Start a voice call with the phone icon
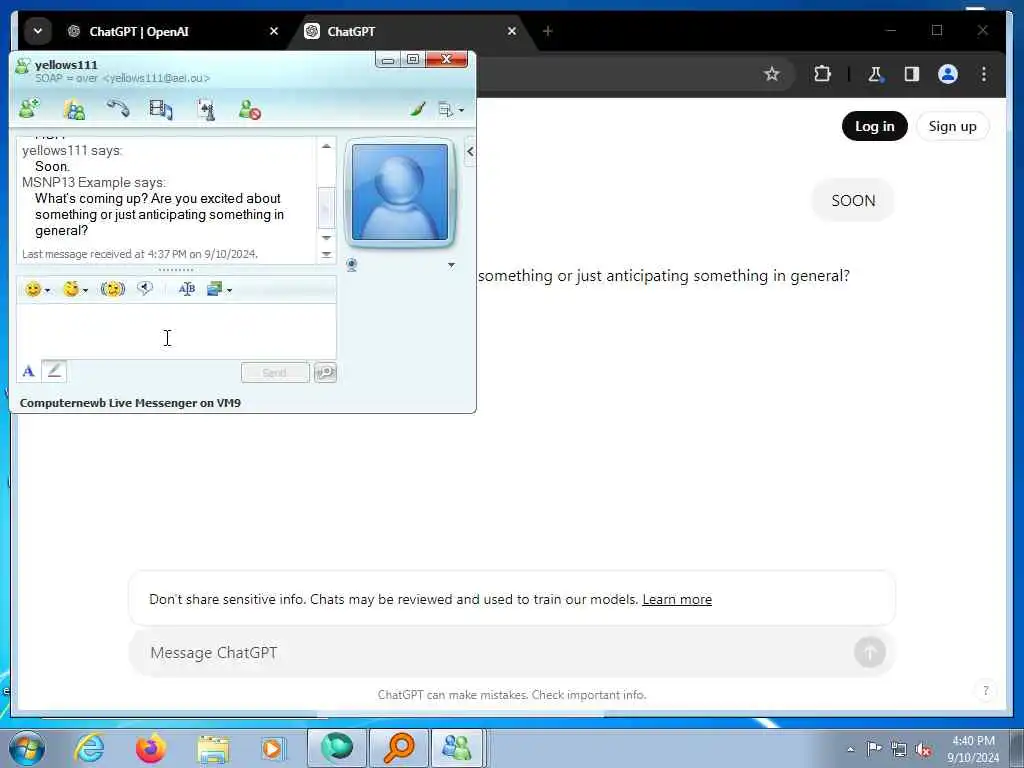This screenshot has width=1024, height=768. click(x=118, y=108)
